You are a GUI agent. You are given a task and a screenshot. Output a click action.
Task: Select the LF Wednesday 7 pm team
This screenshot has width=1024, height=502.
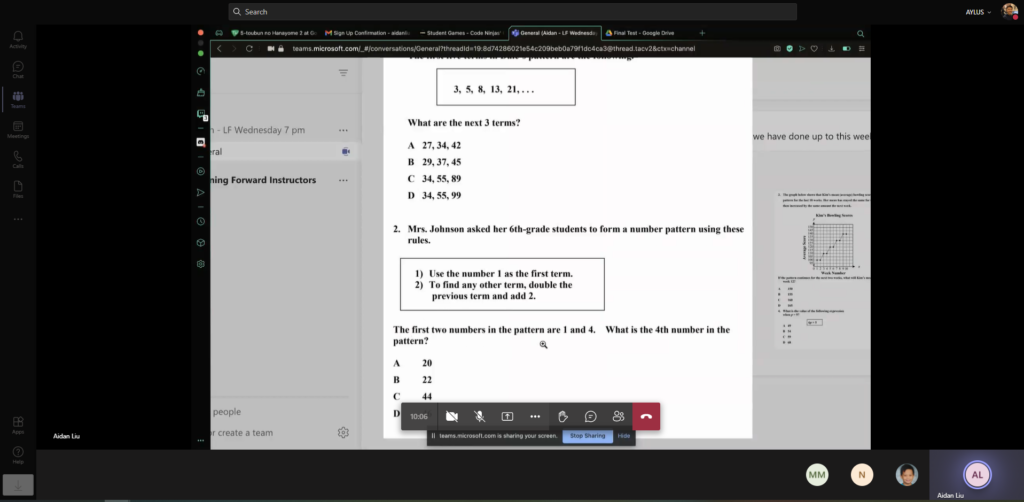click(285, 130)
